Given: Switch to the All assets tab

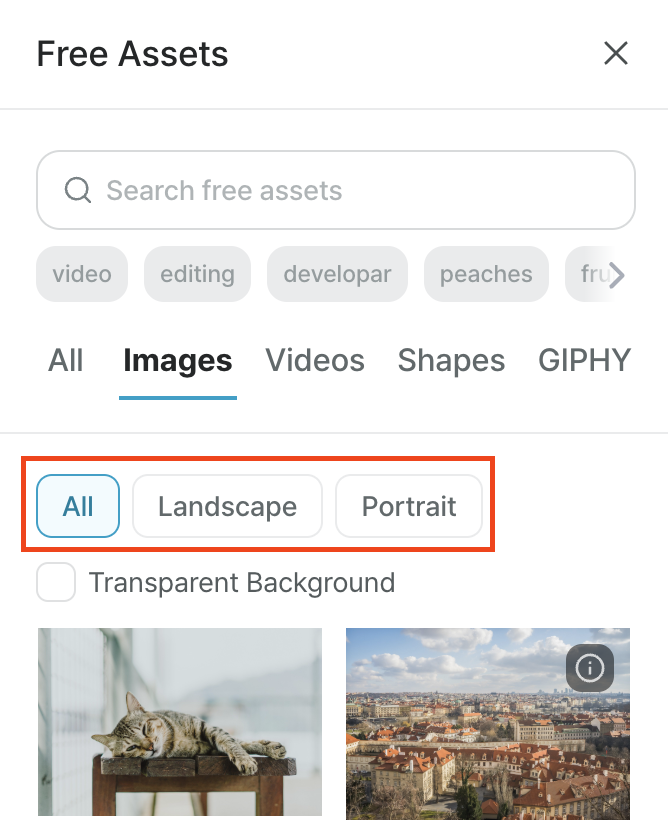Looking at the screenshot, I should [66, 360].
